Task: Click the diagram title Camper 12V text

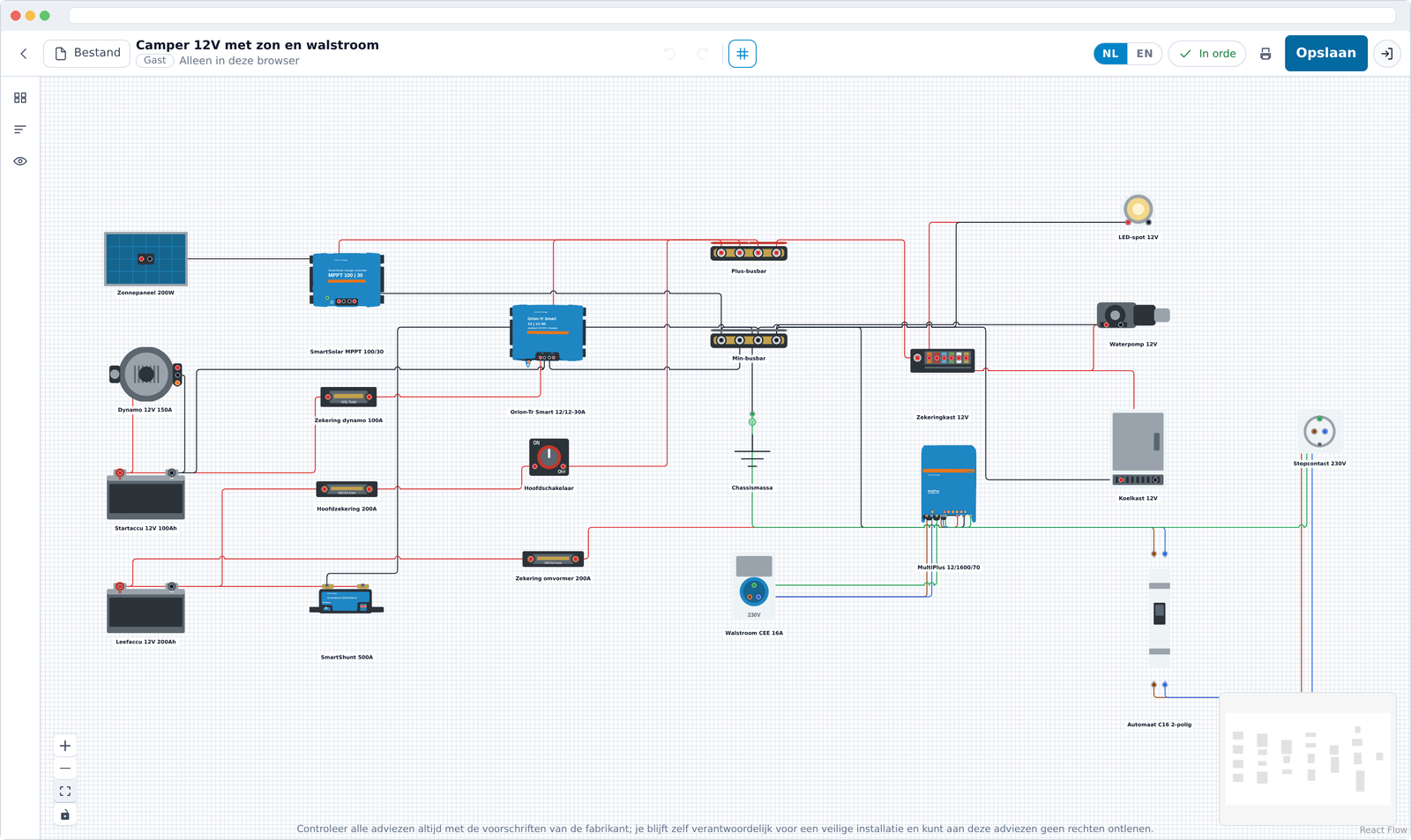Action: (x=258, y=45)
